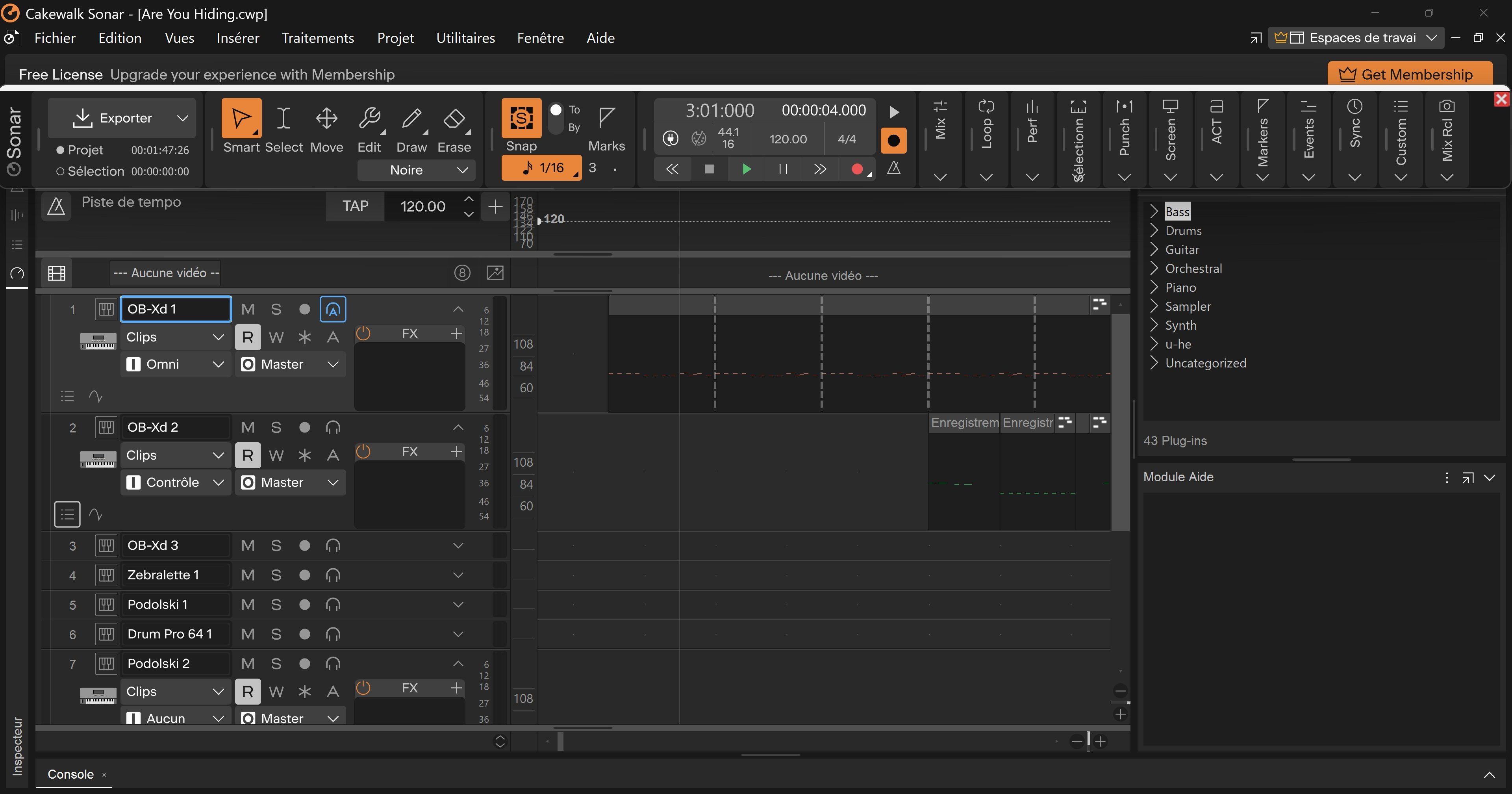Click the OB-Xd 1 track name field
The width and height of the screenshot is (1512, 794).
(x=176, y=309)
